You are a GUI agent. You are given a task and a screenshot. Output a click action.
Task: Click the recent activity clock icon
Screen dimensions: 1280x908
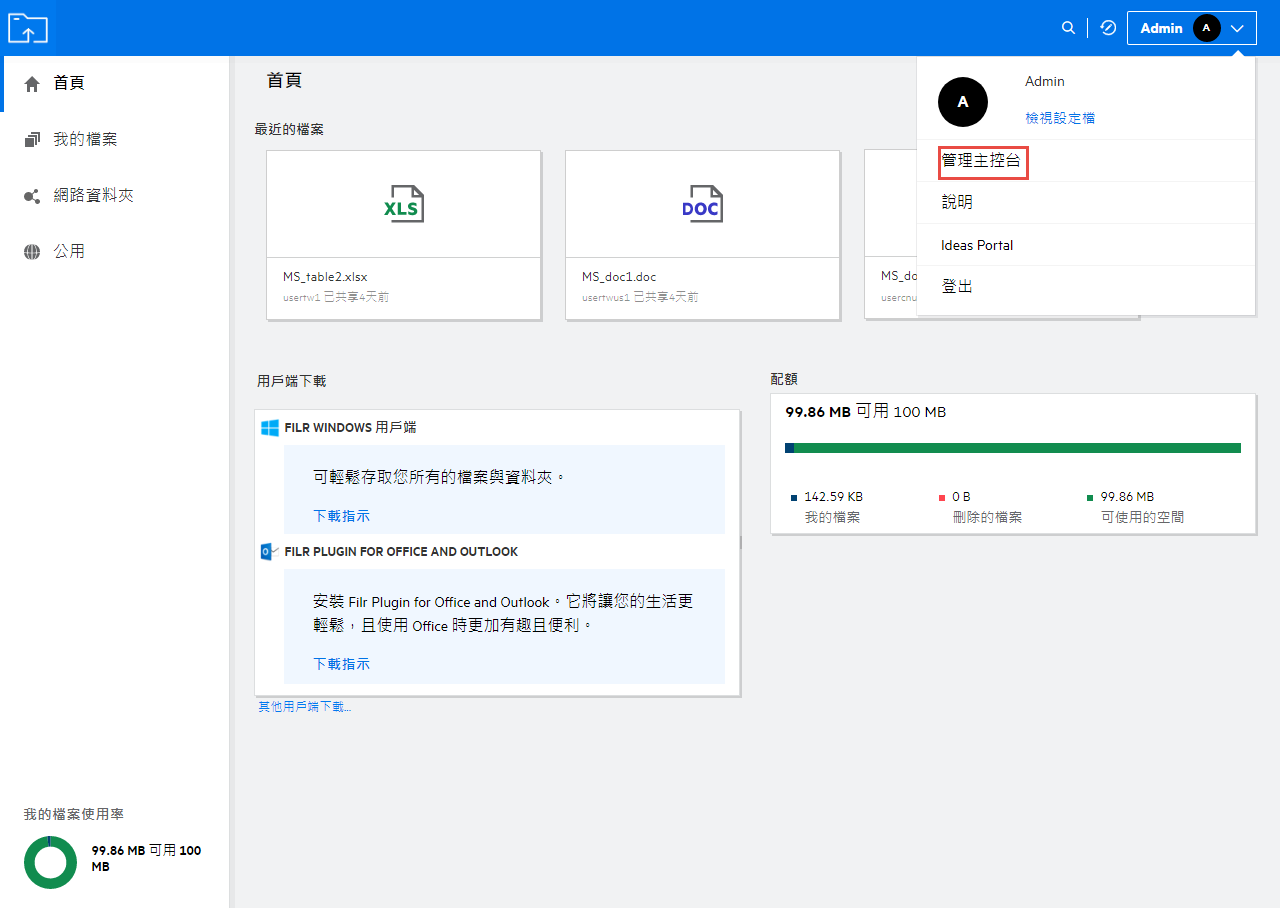coord(1108,28)
